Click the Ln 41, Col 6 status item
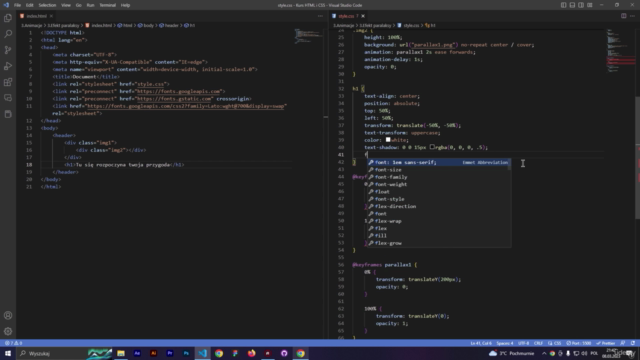Viewport: 640px width, 360px height. tap(481, 343)
